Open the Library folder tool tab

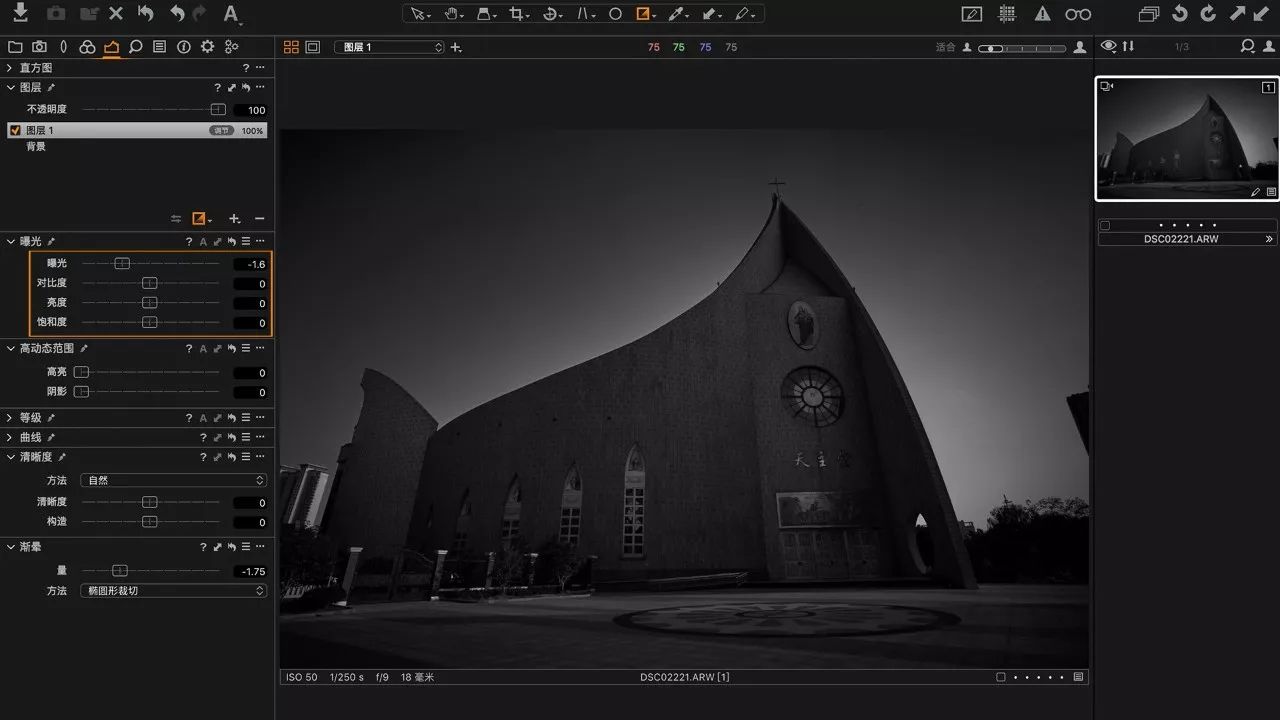[x=15, y=47]
